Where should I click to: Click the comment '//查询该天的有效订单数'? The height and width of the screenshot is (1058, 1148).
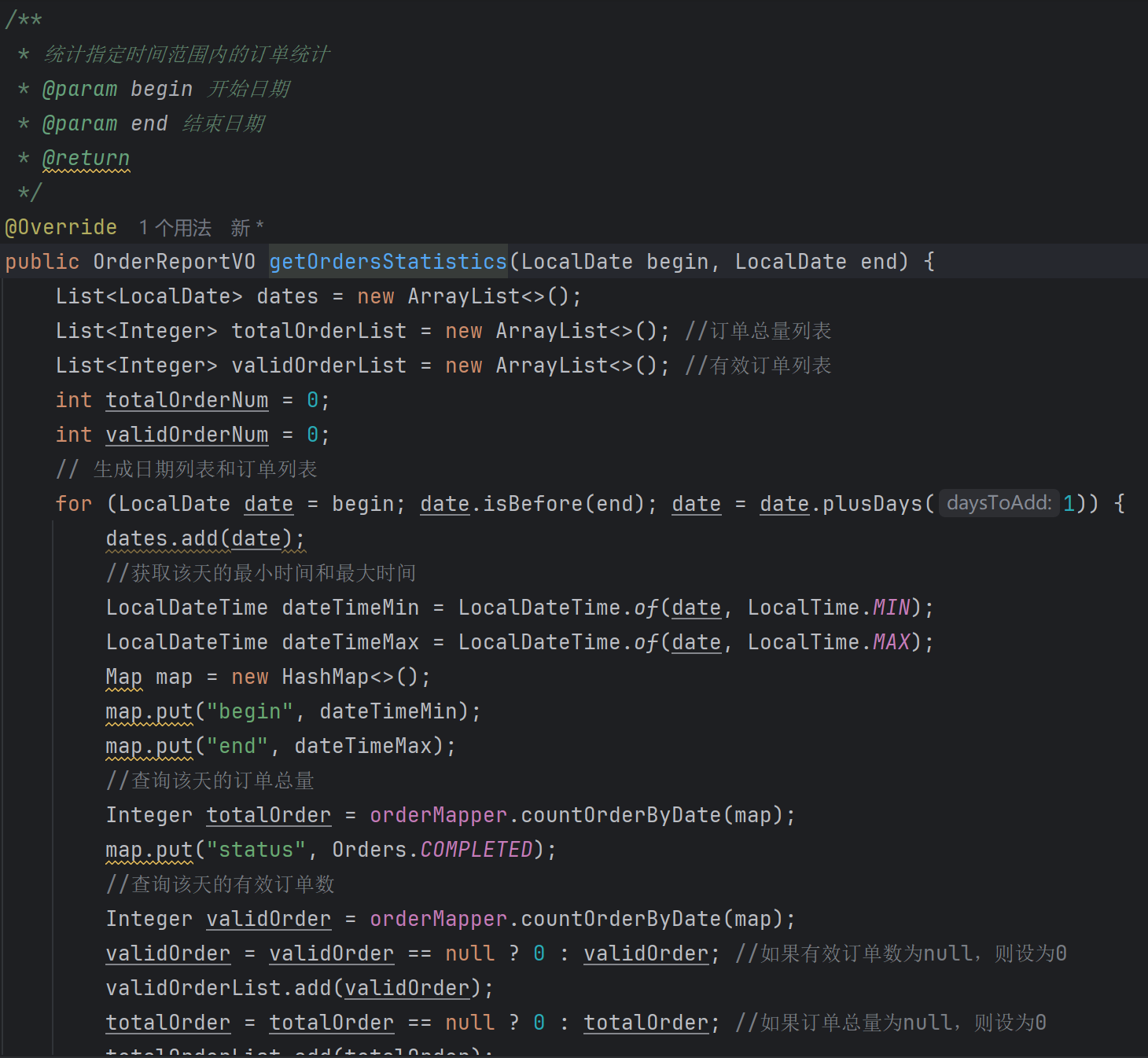point(221,884)
